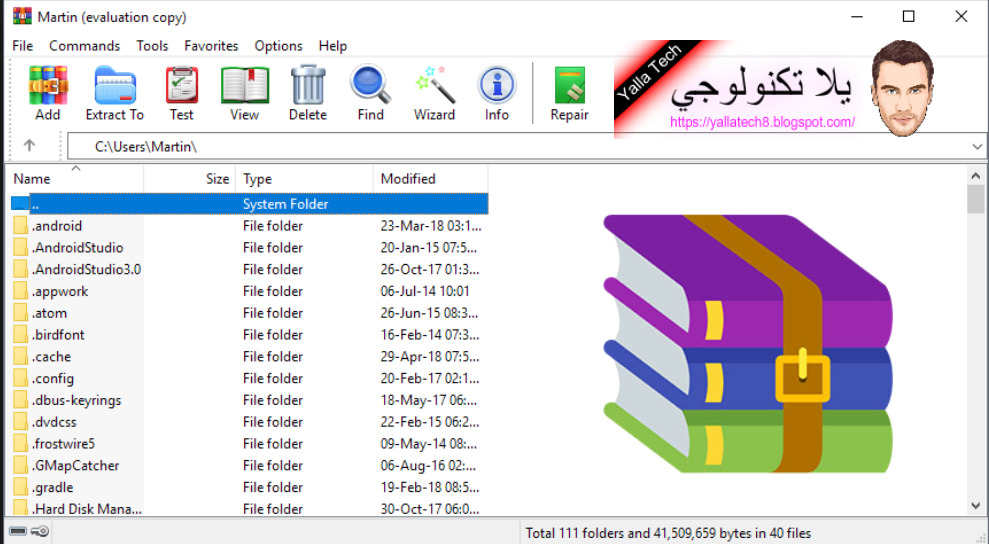Screen dimensions: 989x544
Task: Maximize the Martin window
Action: pyautogui.click(x=908, y=16)
